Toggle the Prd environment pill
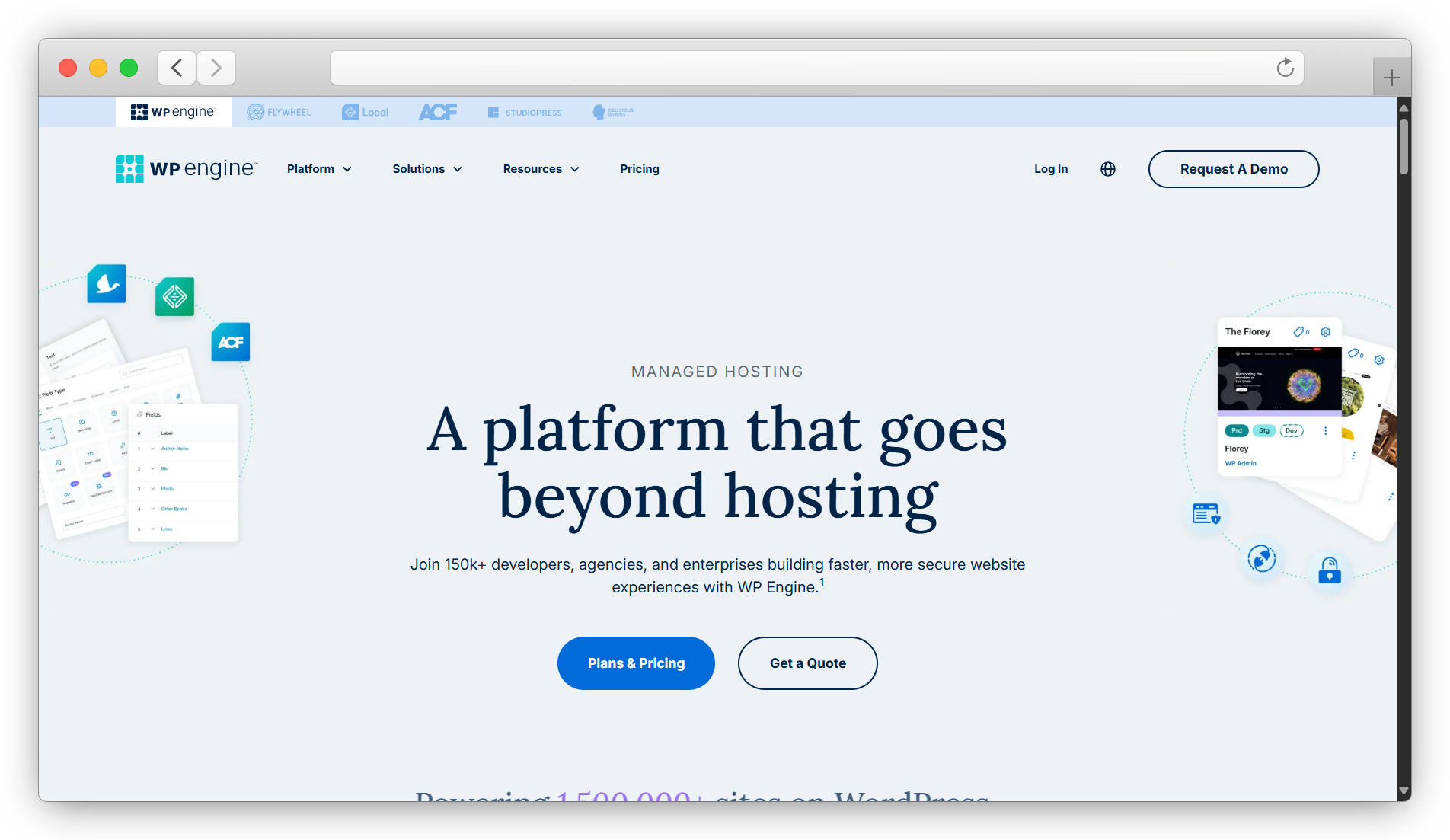The height and width of the screenshot is (840, 1450). [x=1236, y=430]
